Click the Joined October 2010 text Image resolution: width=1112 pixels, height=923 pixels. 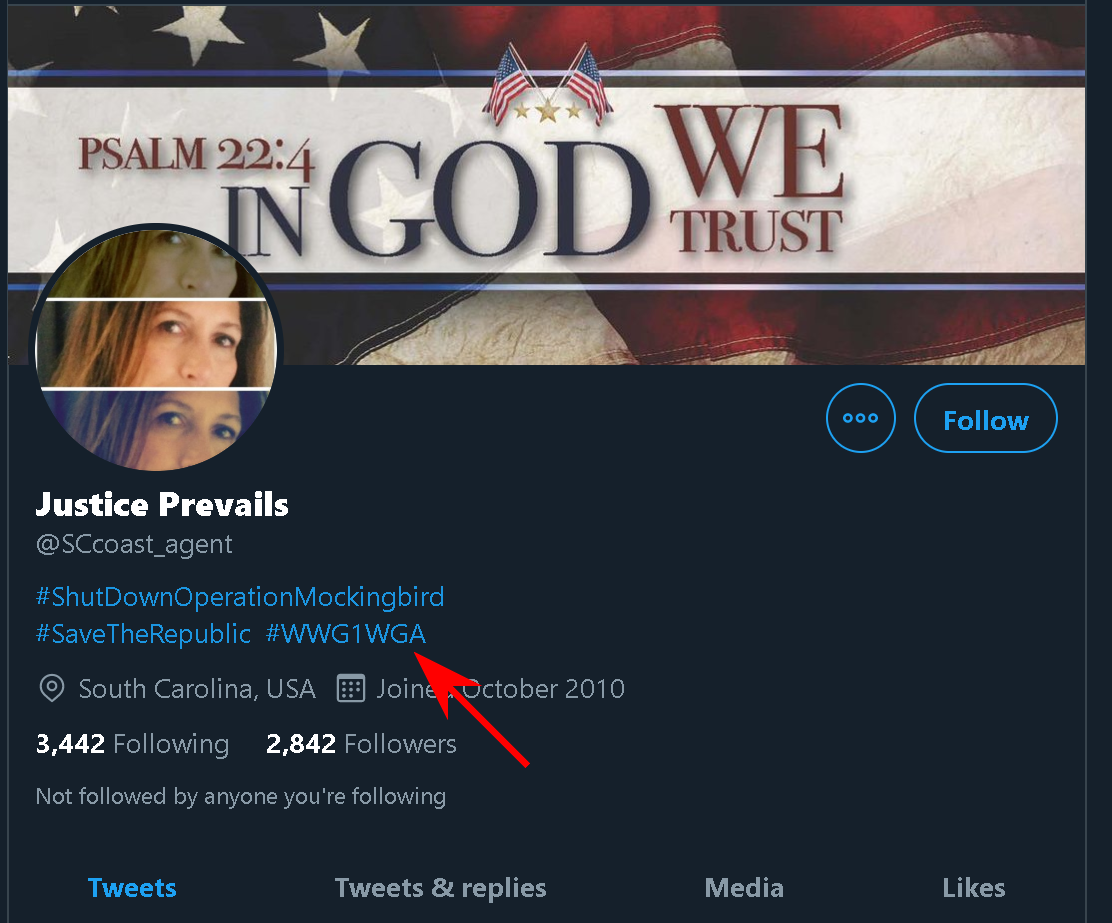[x=501, y=689]
